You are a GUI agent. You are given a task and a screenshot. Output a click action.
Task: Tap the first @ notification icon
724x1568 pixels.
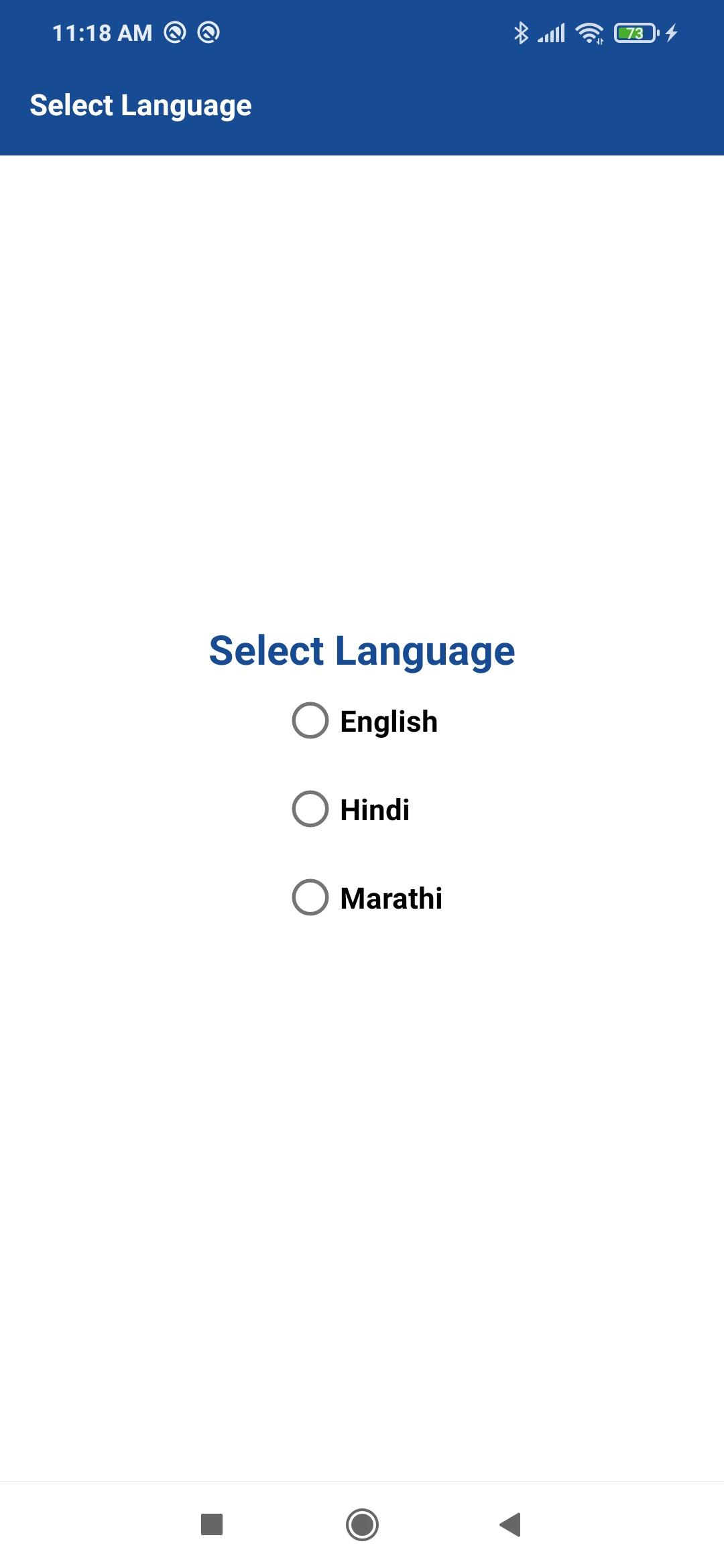(175, 32)
